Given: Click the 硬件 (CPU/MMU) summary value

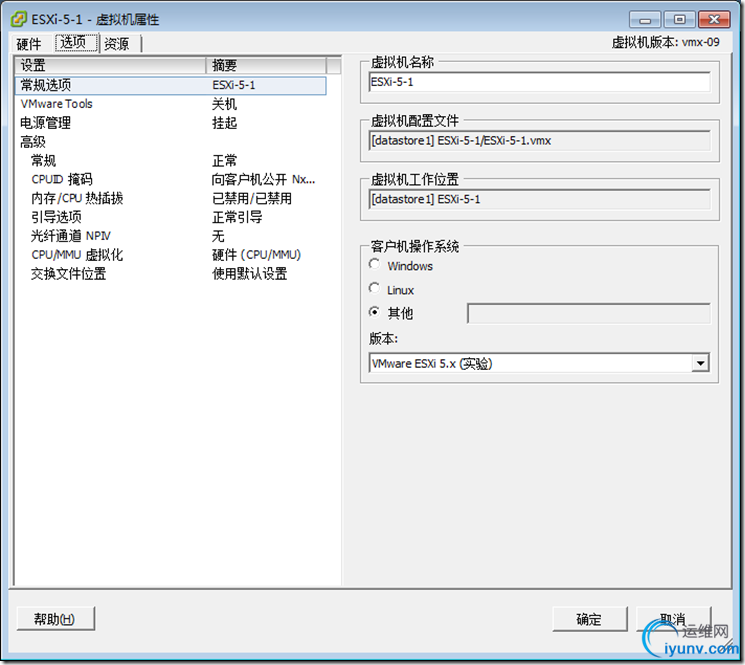Looking at the screenshot, I should (x=257, y=255).
